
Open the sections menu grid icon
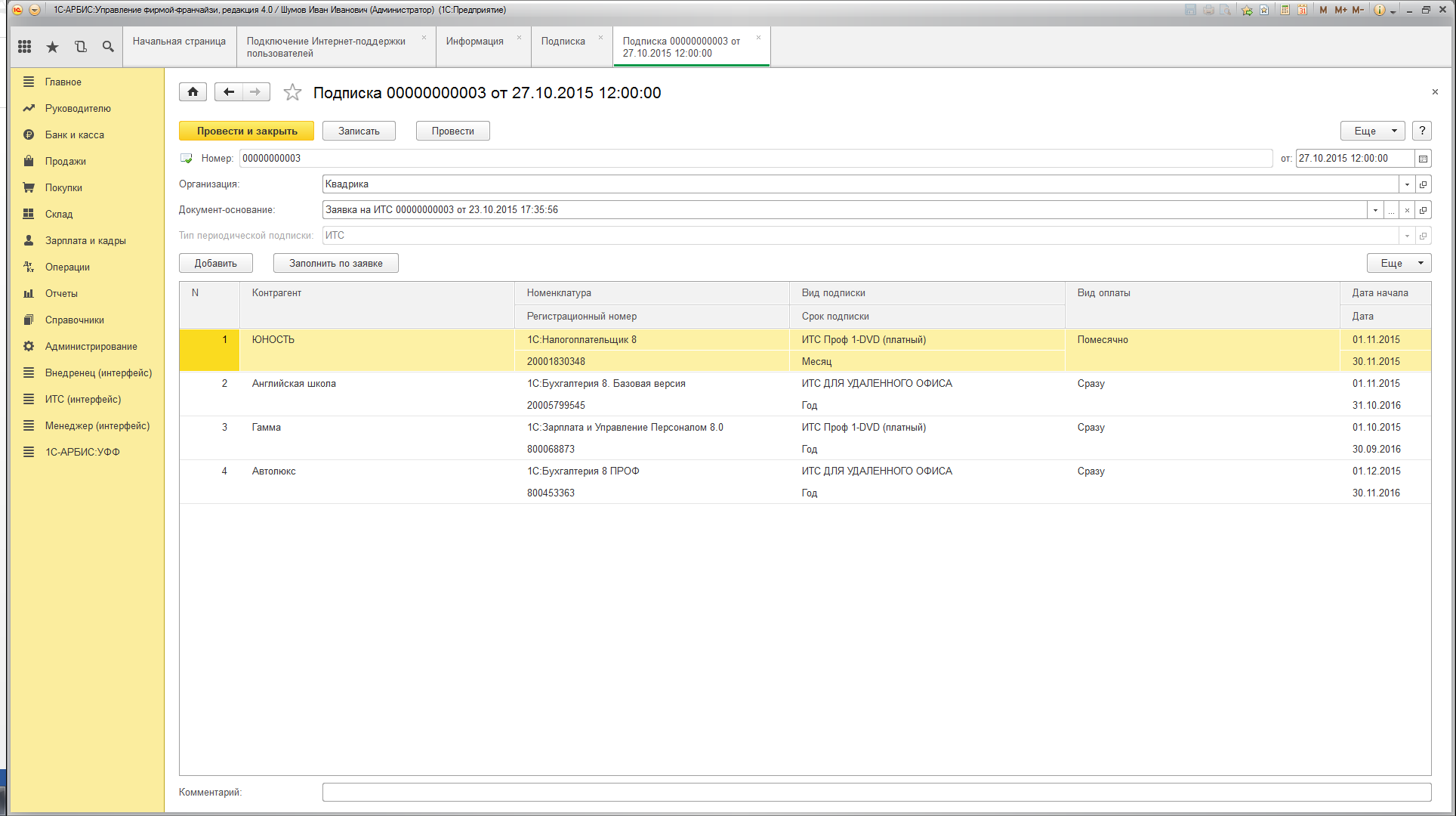(25, 47)
